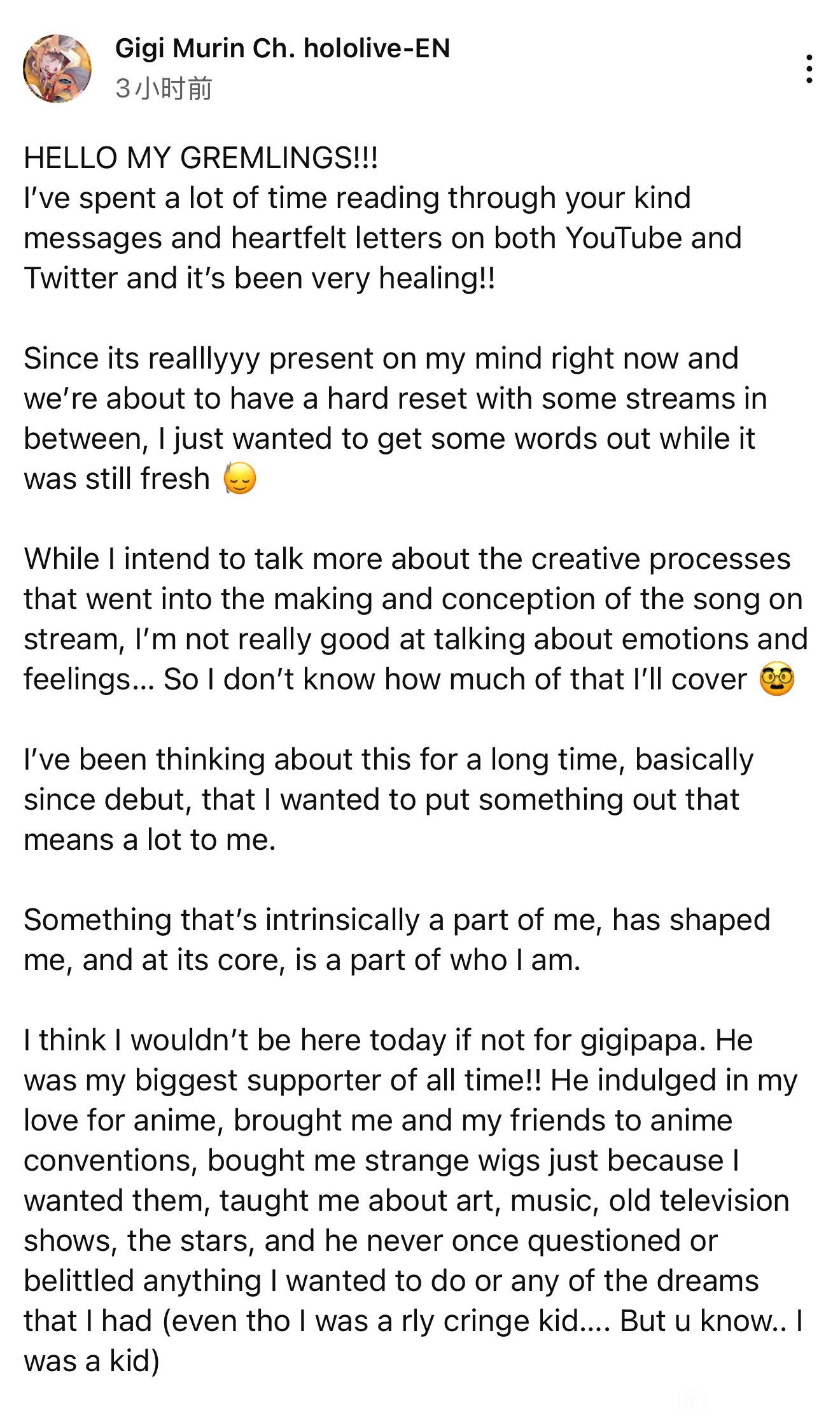Click the word "conventions" in the last paragraph
This screenshot has height=1424, width=840.
tap(108, 1160)
